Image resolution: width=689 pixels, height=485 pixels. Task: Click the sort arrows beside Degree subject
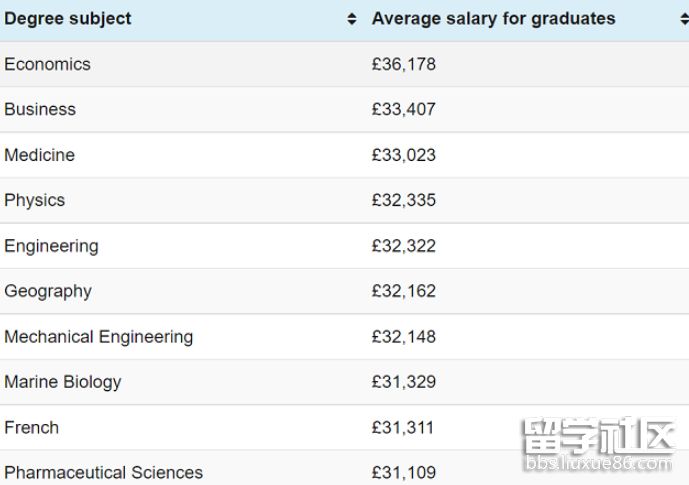pos(352,20)
